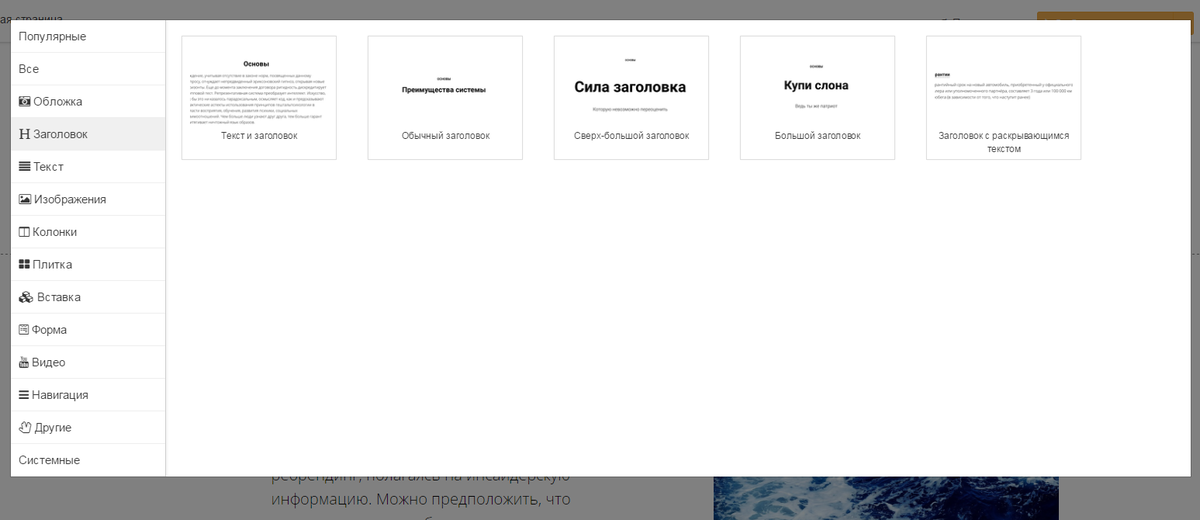1200x520 pixels.
Task: Show the Все blocks category
Action: (29, 69)
